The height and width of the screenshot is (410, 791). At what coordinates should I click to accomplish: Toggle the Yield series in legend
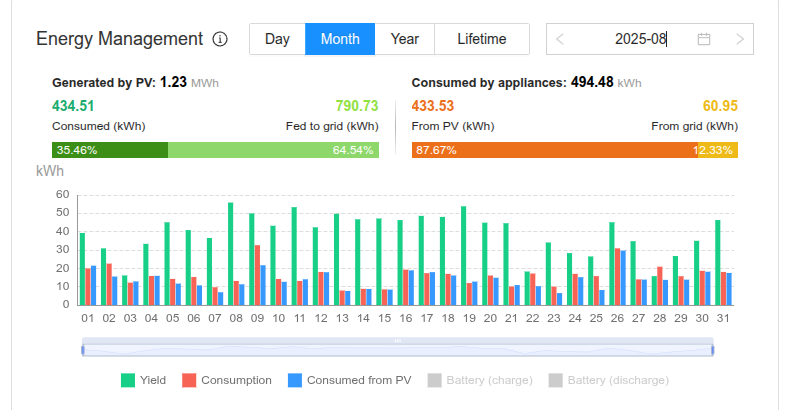[143, 380]
